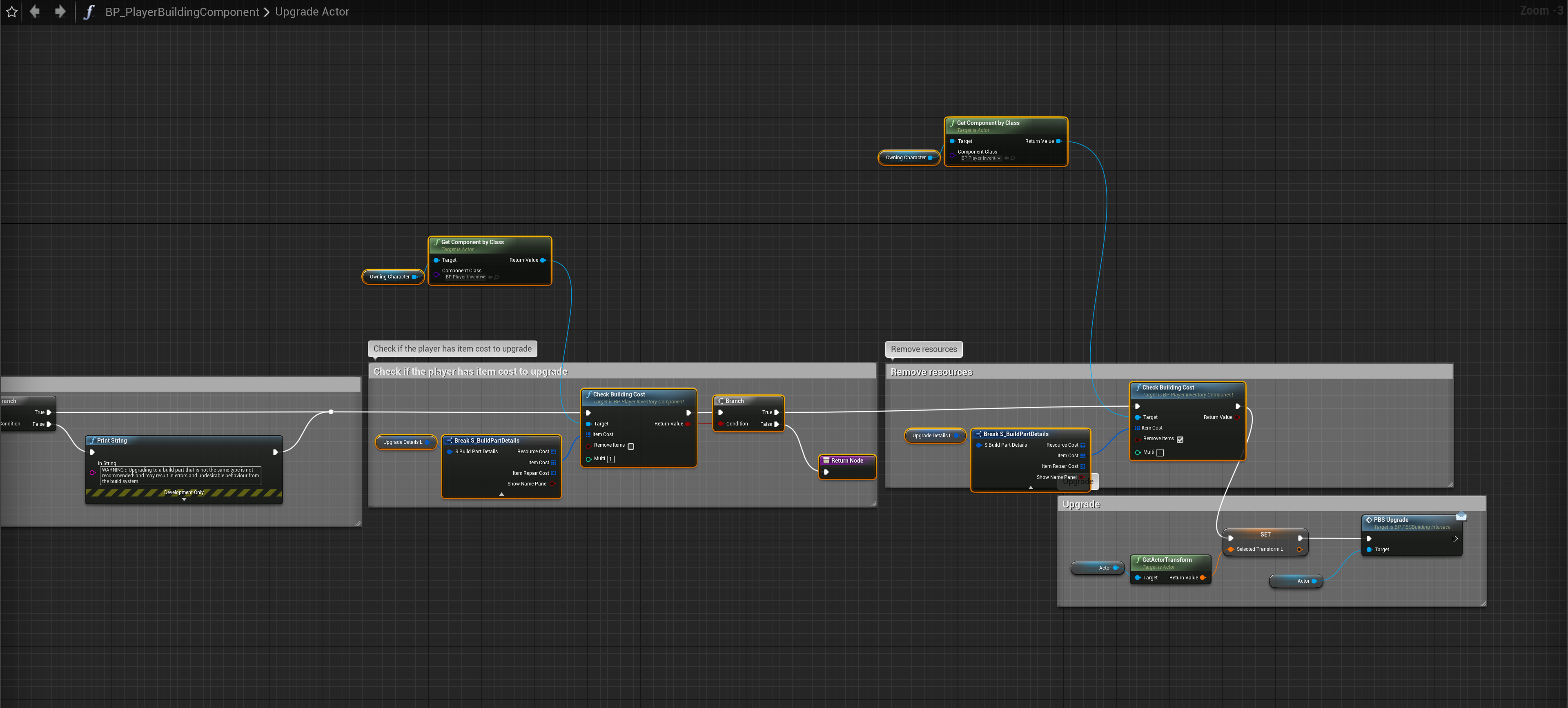Screen dimensions: 1568x708
Task: Click the back navigation arrow
Action: (35, 11)
